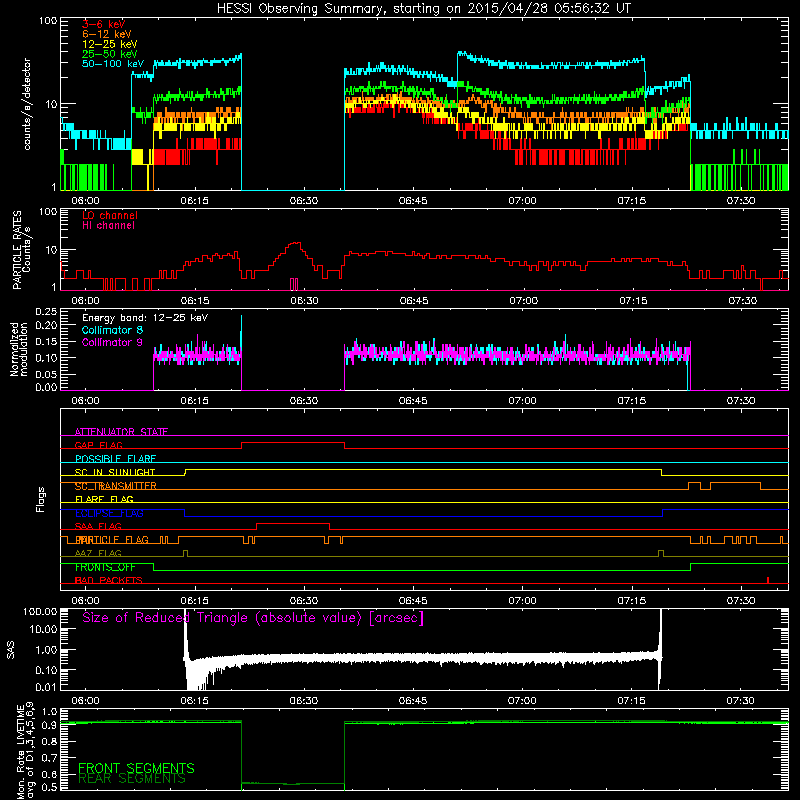
Task: Select the 50-100 keV legend label
Action: pyautogui.click(x=112, y=64)
